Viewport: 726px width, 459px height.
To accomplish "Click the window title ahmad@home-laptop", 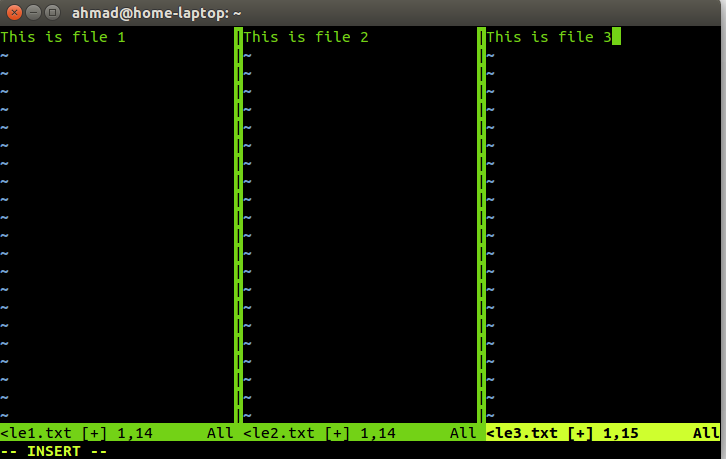I will coord(156,13).
